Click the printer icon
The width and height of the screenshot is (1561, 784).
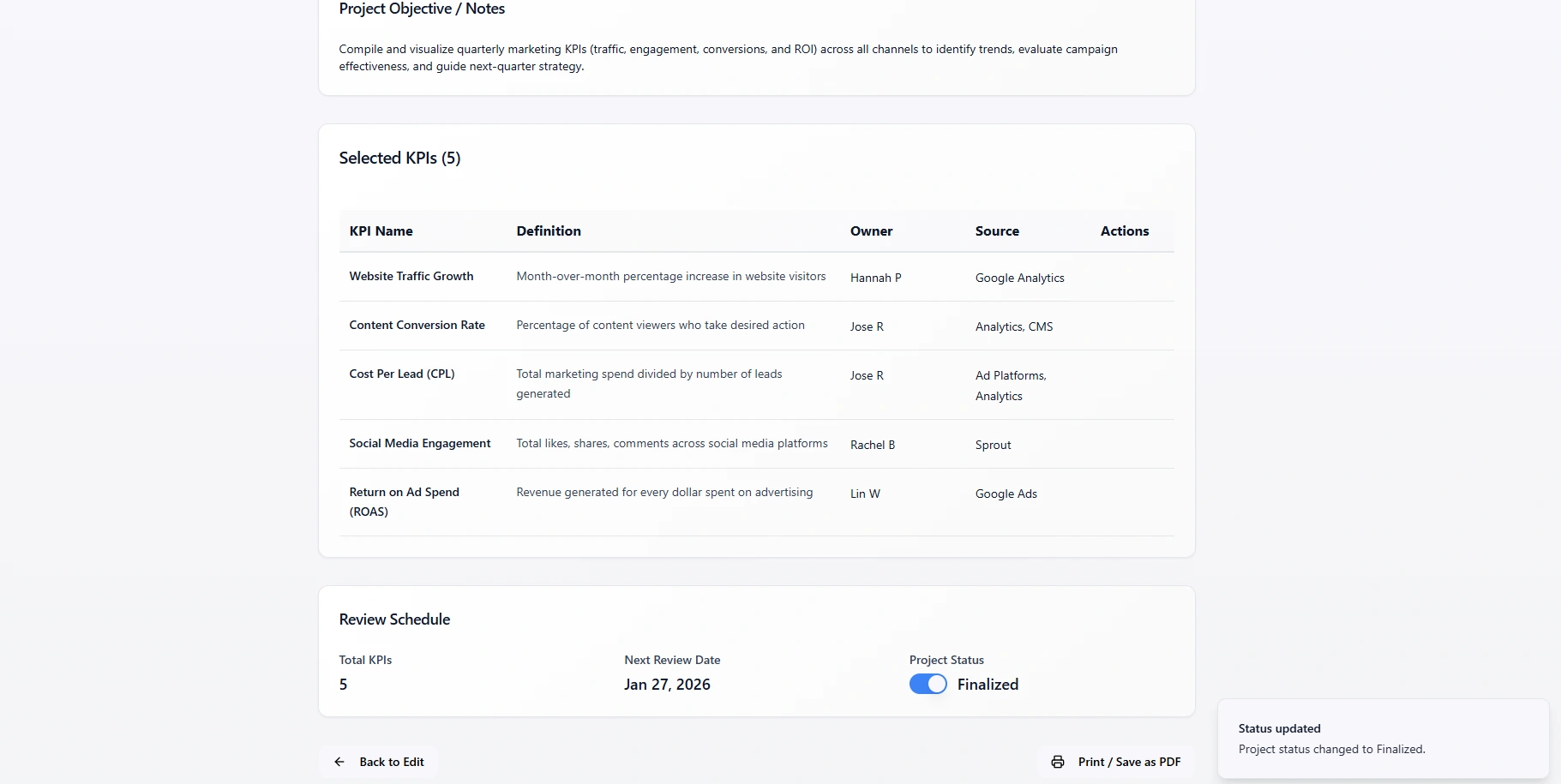(x=1058, y=762)
